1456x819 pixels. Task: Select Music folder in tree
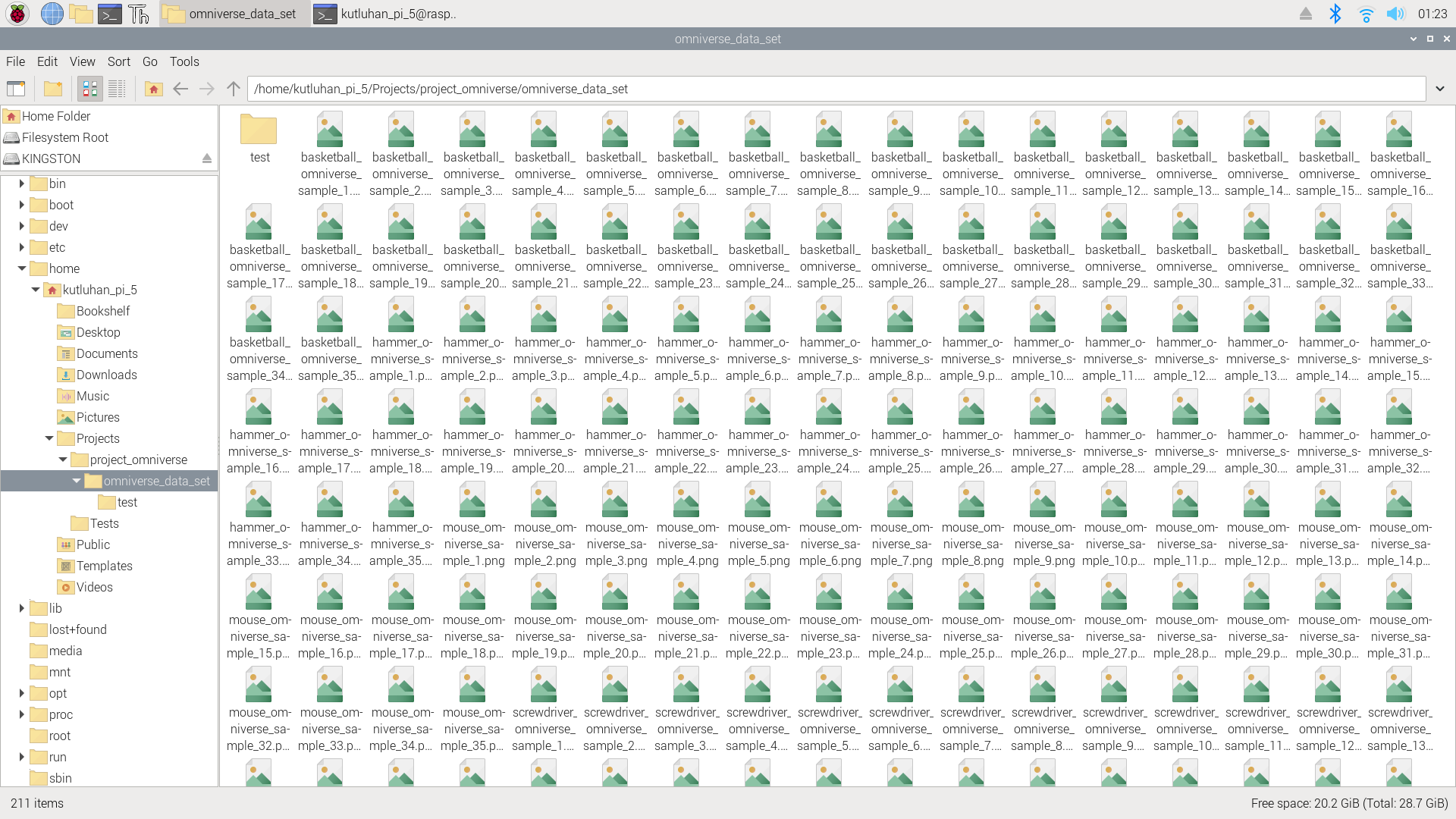[x=93, y=396]
